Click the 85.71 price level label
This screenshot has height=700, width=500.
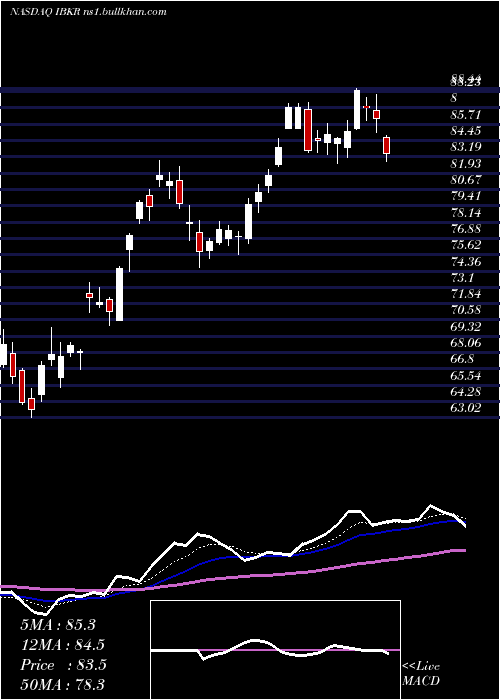466,115
